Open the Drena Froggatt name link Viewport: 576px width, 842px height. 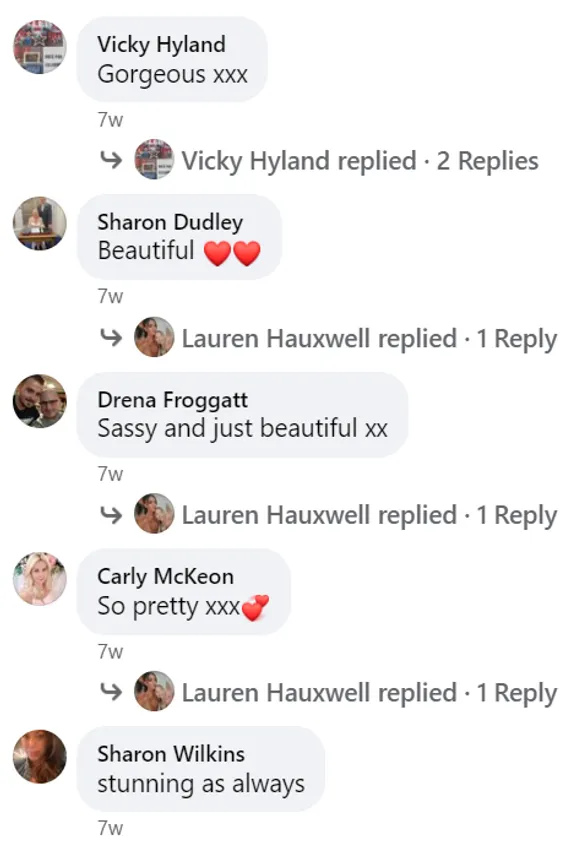(172, 400)
